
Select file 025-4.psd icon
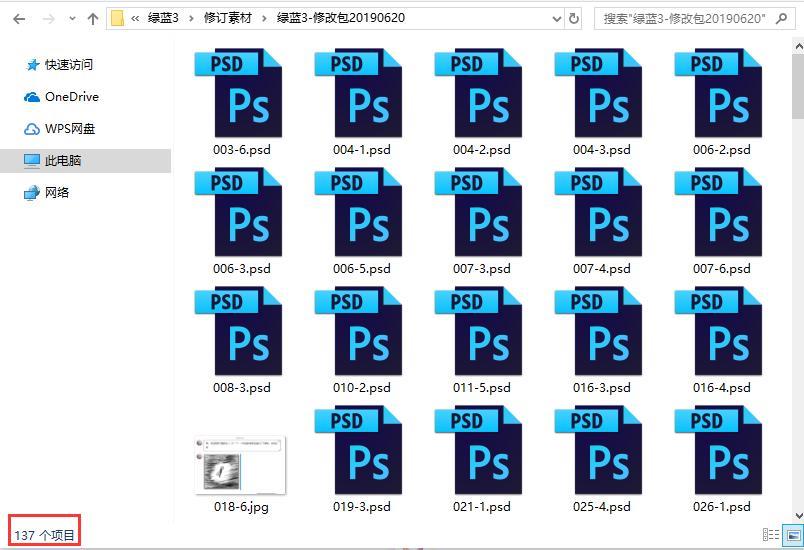[x=598, y=449]
